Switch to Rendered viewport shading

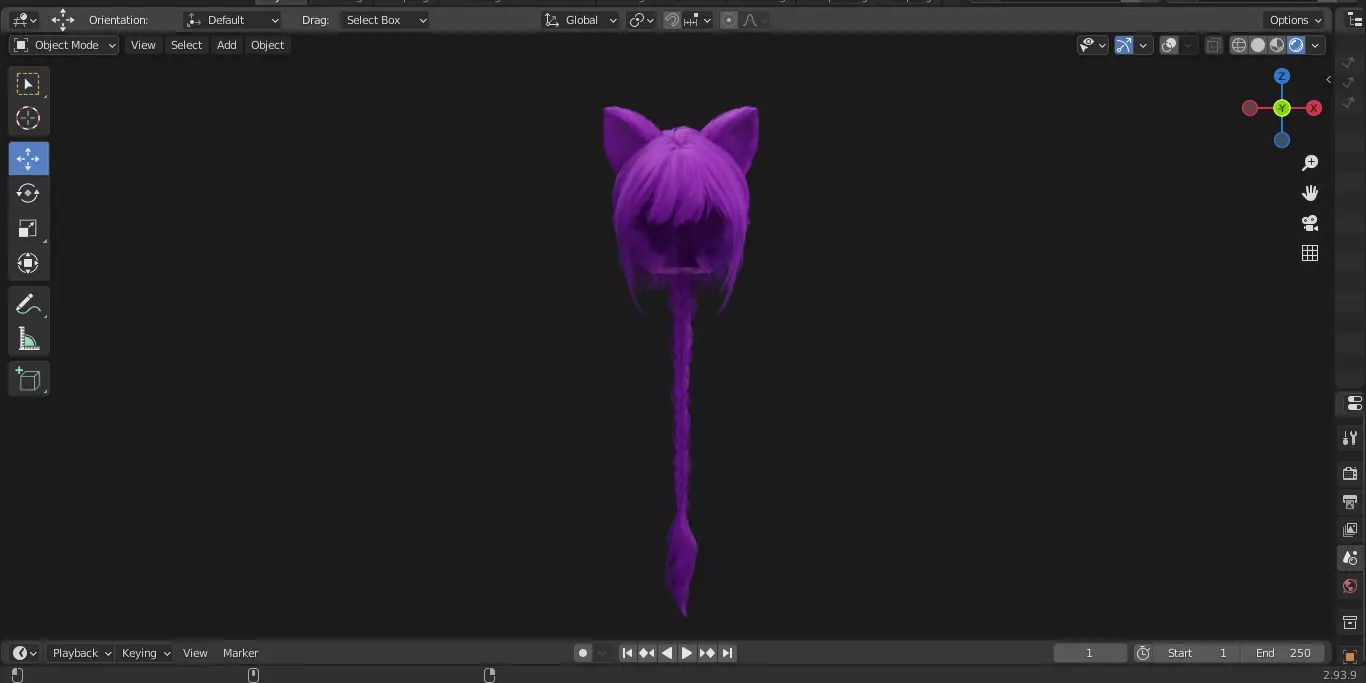pyautogui.click(x=1296, y=45)
